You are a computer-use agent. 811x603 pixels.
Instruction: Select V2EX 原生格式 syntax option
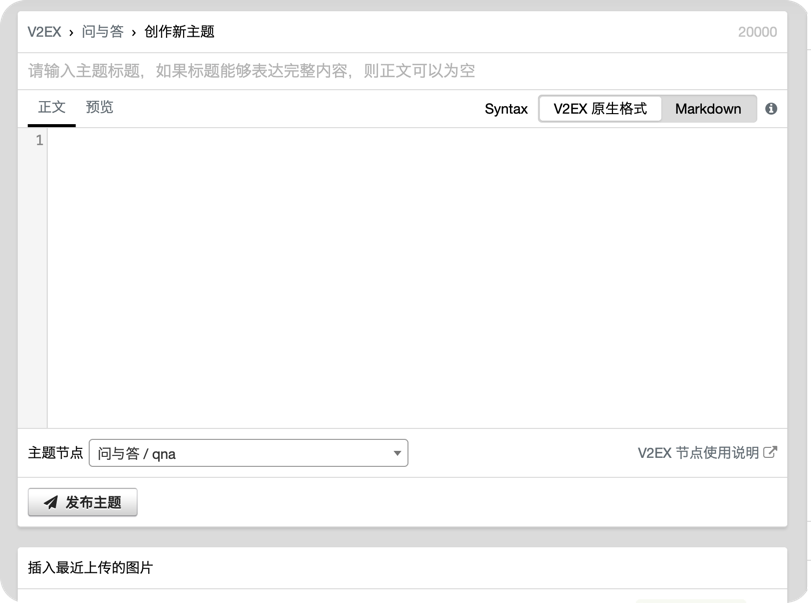tap(600, 109)
